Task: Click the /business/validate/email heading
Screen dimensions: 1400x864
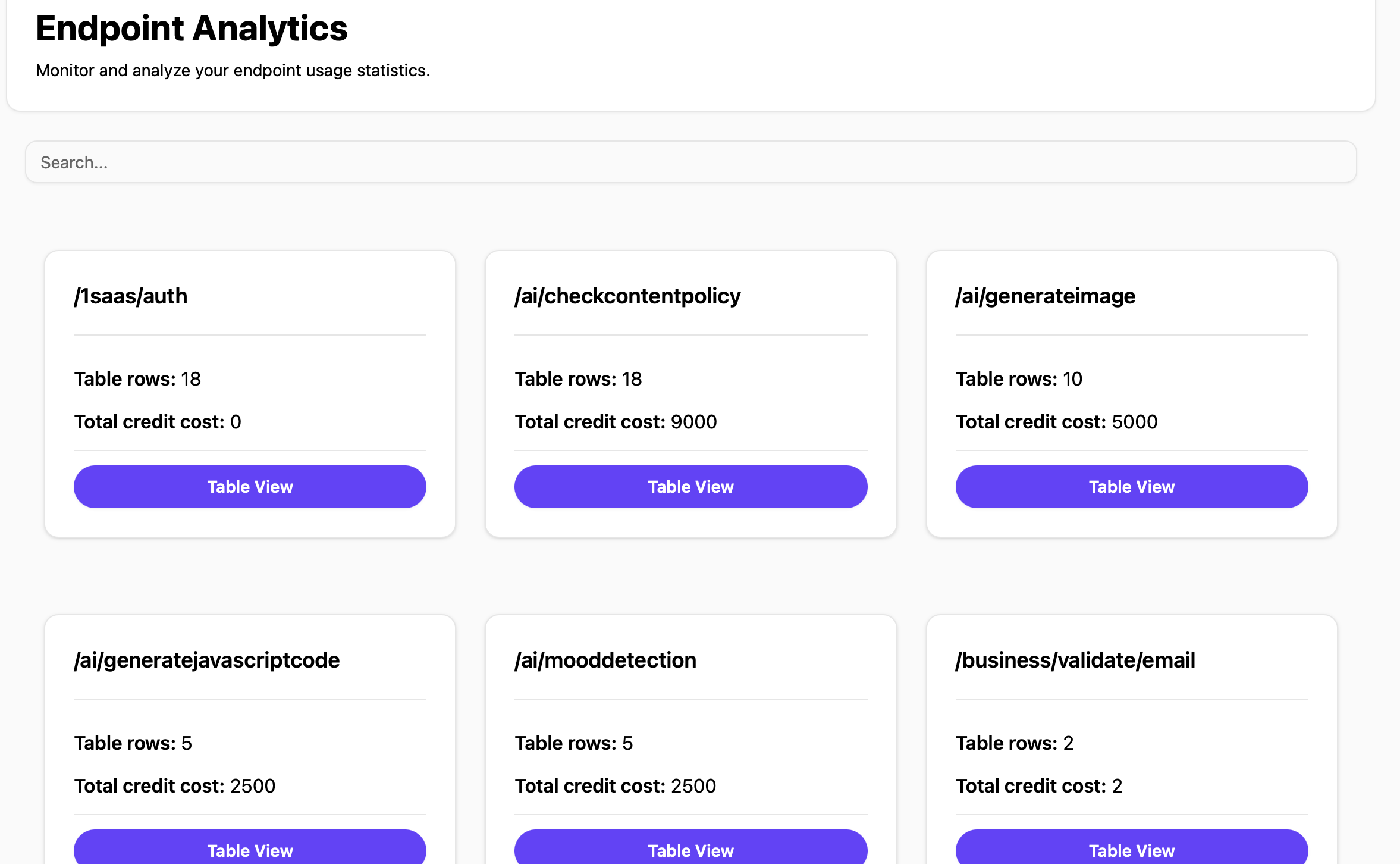Action: 1075,660
